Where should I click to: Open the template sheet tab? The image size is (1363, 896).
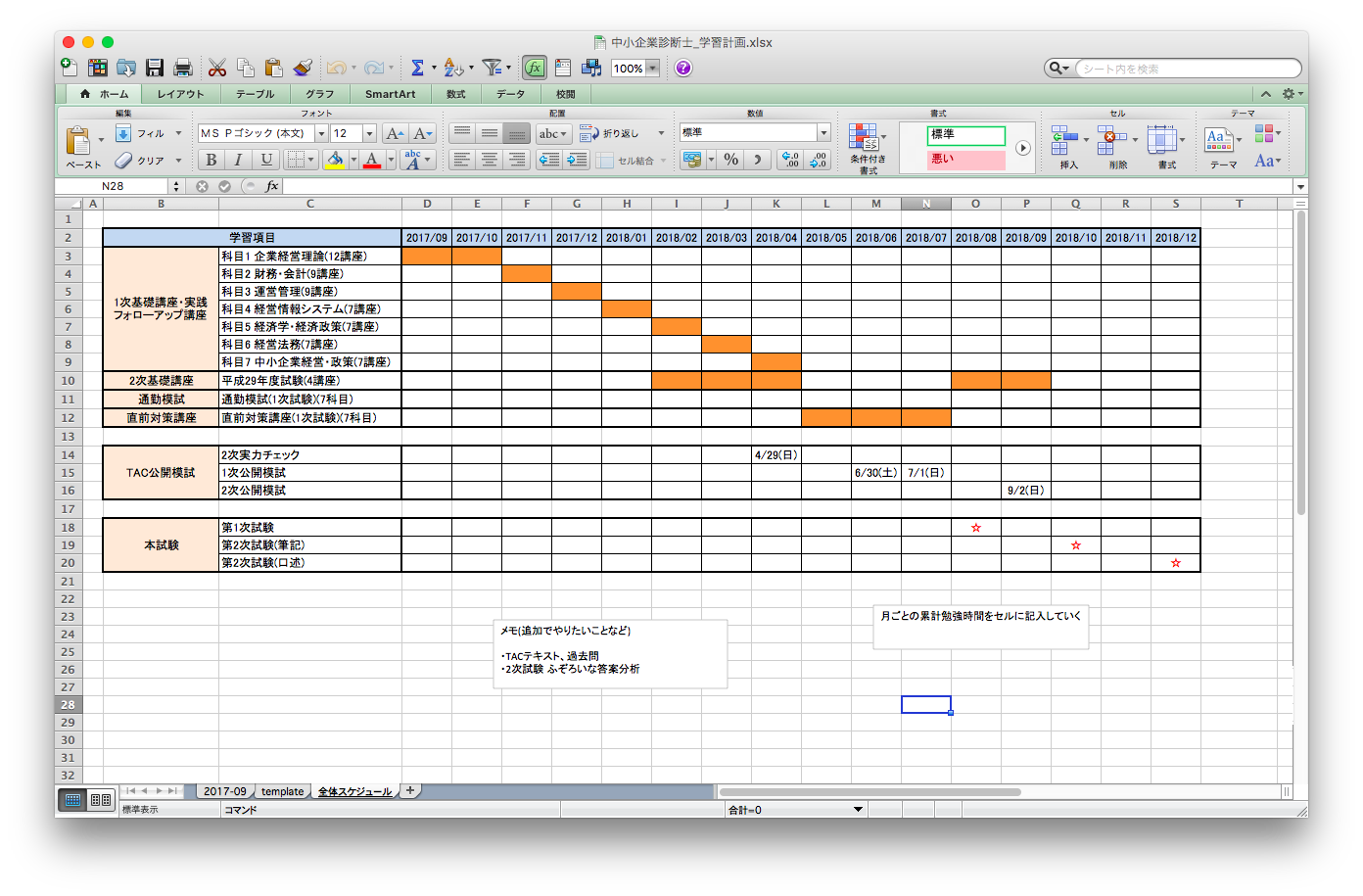point(282,791)
